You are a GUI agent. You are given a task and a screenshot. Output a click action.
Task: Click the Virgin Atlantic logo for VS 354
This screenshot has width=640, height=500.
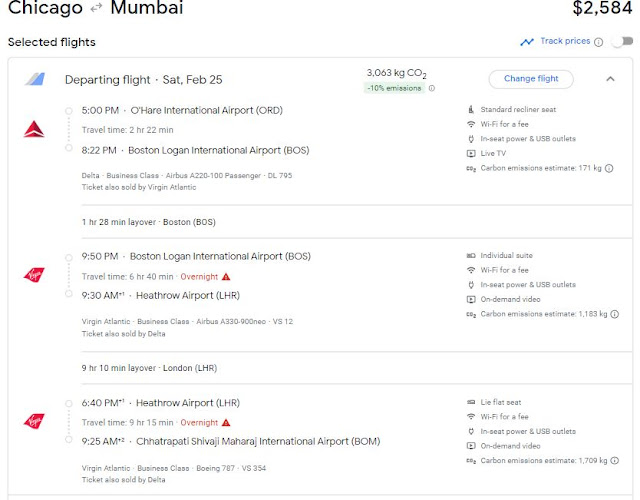(x=34, y=421)
